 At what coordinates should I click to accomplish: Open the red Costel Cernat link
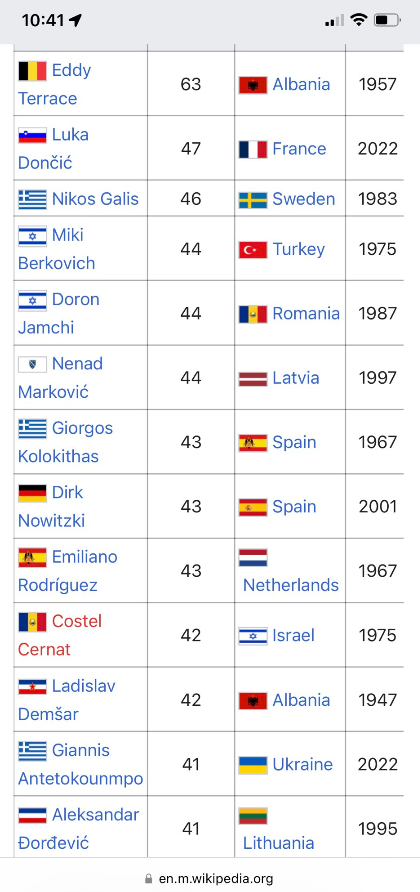coord(60,635)
